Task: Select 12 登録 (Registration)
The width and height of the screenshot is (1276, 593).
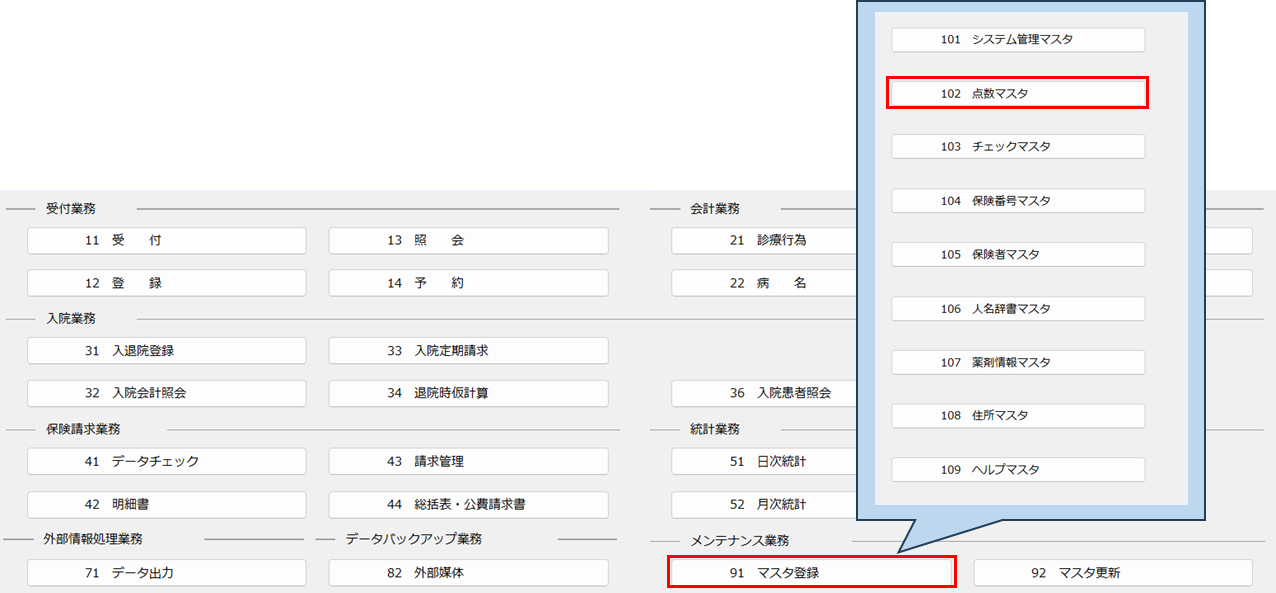Action: point(166,283)
